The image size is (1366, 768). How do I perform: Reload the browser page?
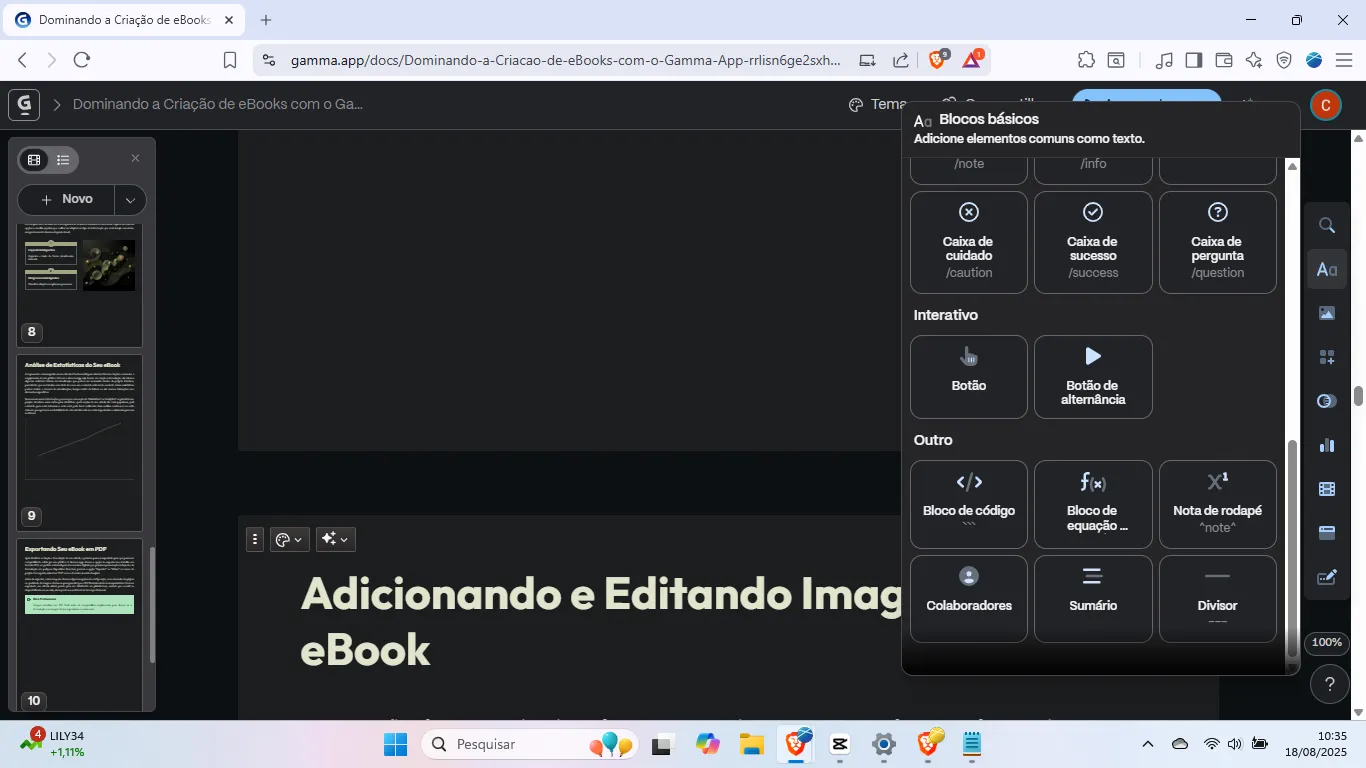point(82,60)
